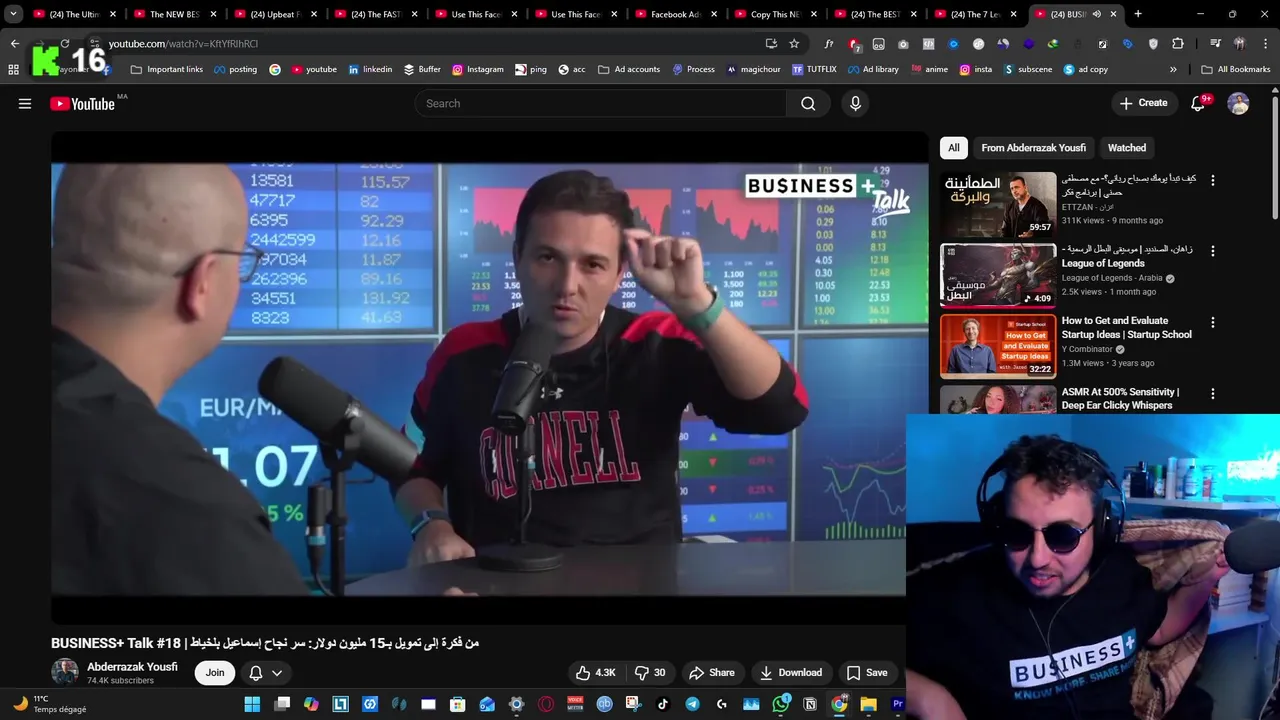Open the tab search dropdown in Chrome
Screen dimensions: 1280x720
13,14
